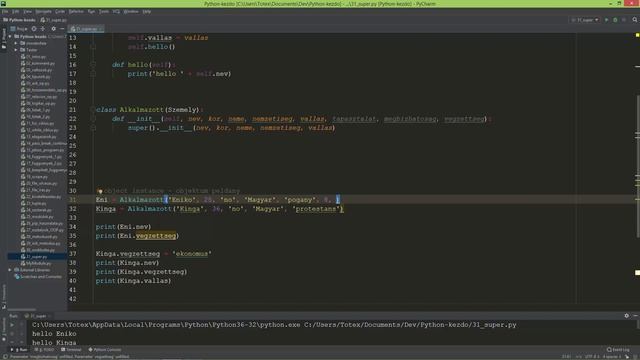Open the Run tool window tab at the bottom
The image size is (640, 360).
[x=19, y=350]
